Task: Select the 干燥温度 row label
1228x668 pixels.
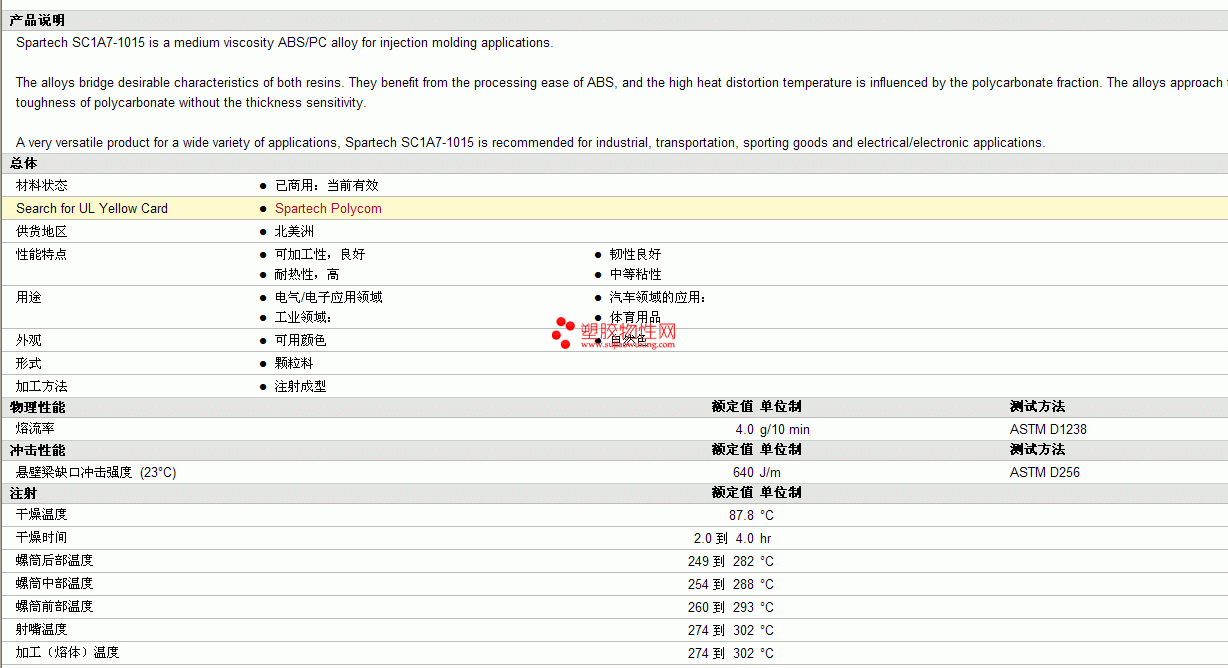Action: pos(42,515)
